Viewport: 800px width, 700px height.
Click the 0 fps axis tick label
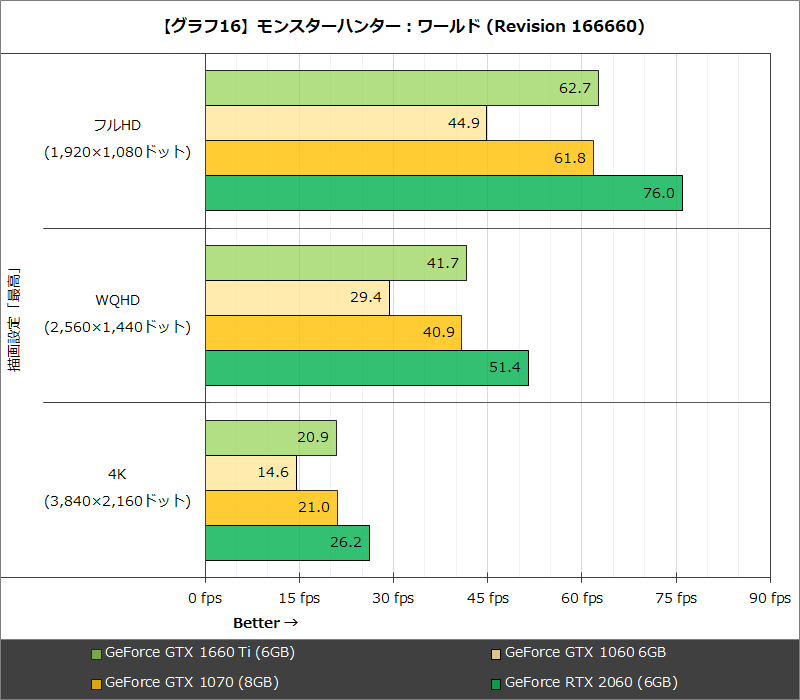205,598
